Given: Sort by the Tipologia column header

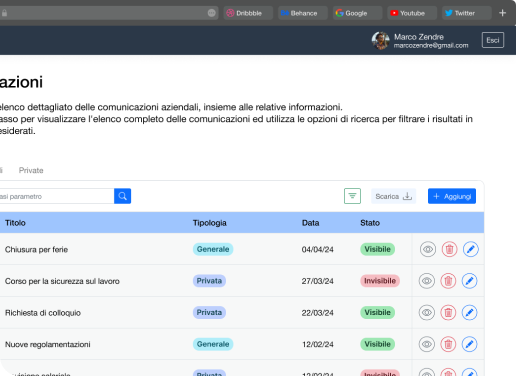Looking at the screenshot, I should pyautogui.click(x=210, y=223).
